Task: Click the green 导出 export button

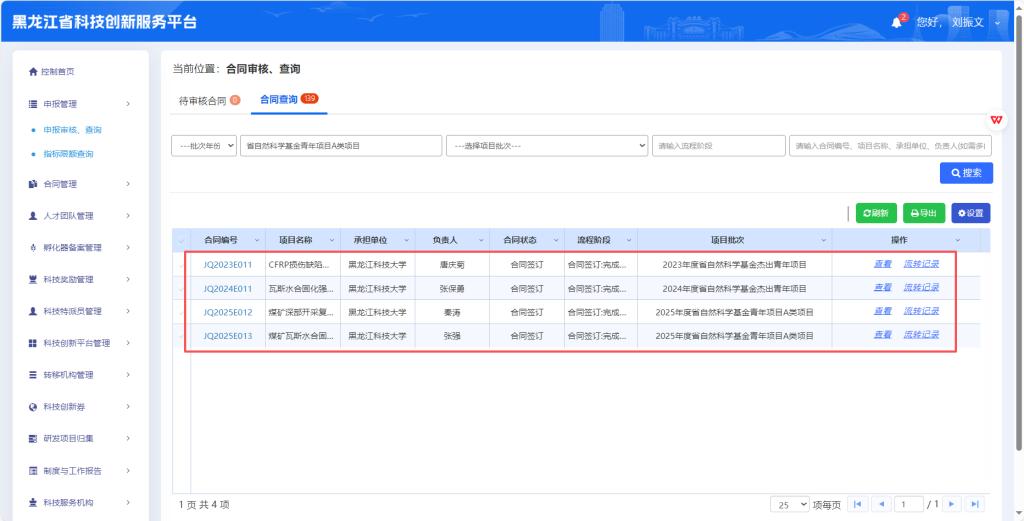Action: (923, 213)
